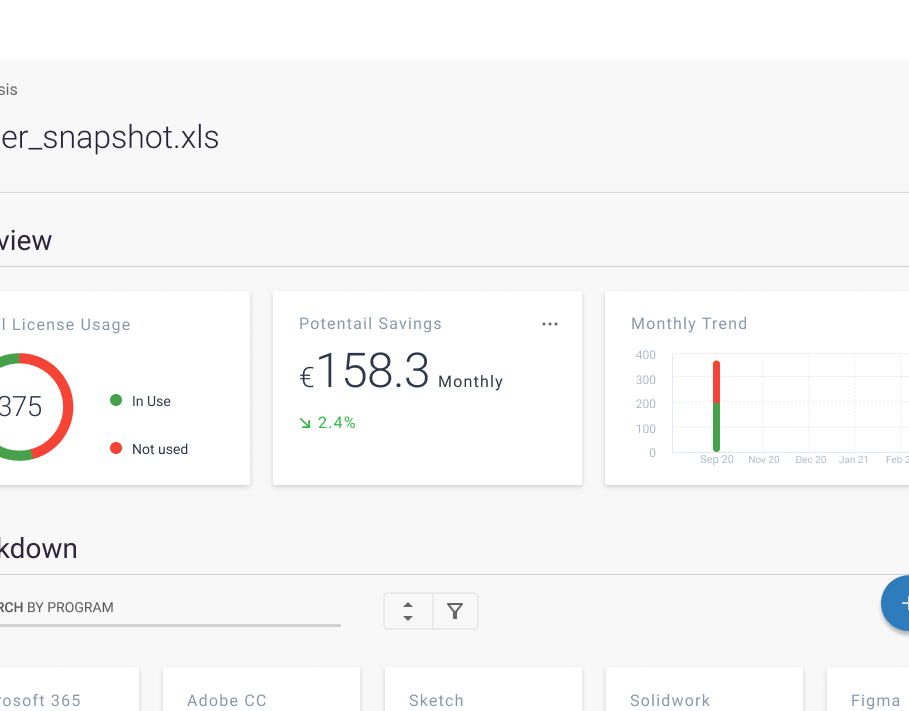909x711 pixels.
Task: Toggle the In Use legend label
Action: (151, 401)
